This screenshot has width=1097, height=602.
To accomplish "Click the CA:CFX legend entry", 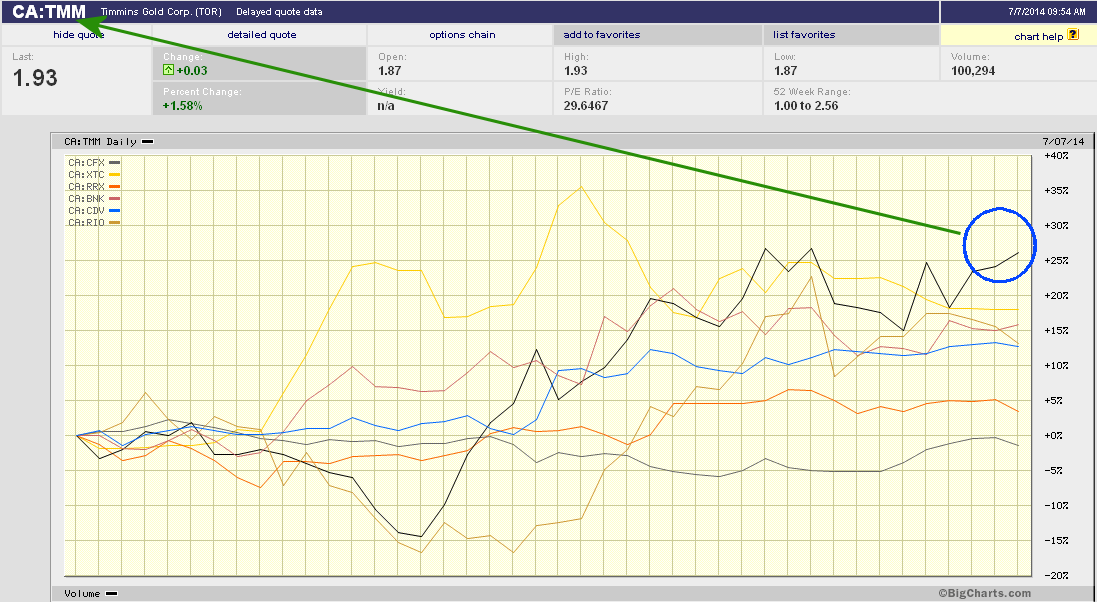I will click(94, 162).
